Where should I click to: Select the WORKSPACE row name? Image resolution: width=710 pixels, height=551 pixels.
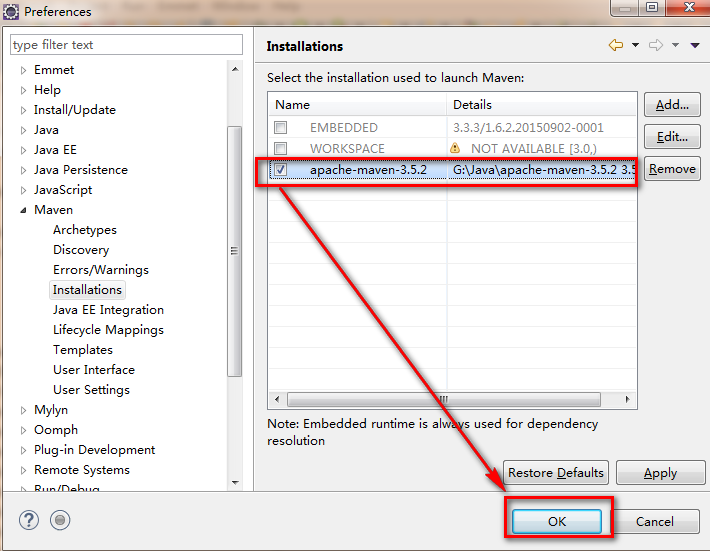pos(347,149)
